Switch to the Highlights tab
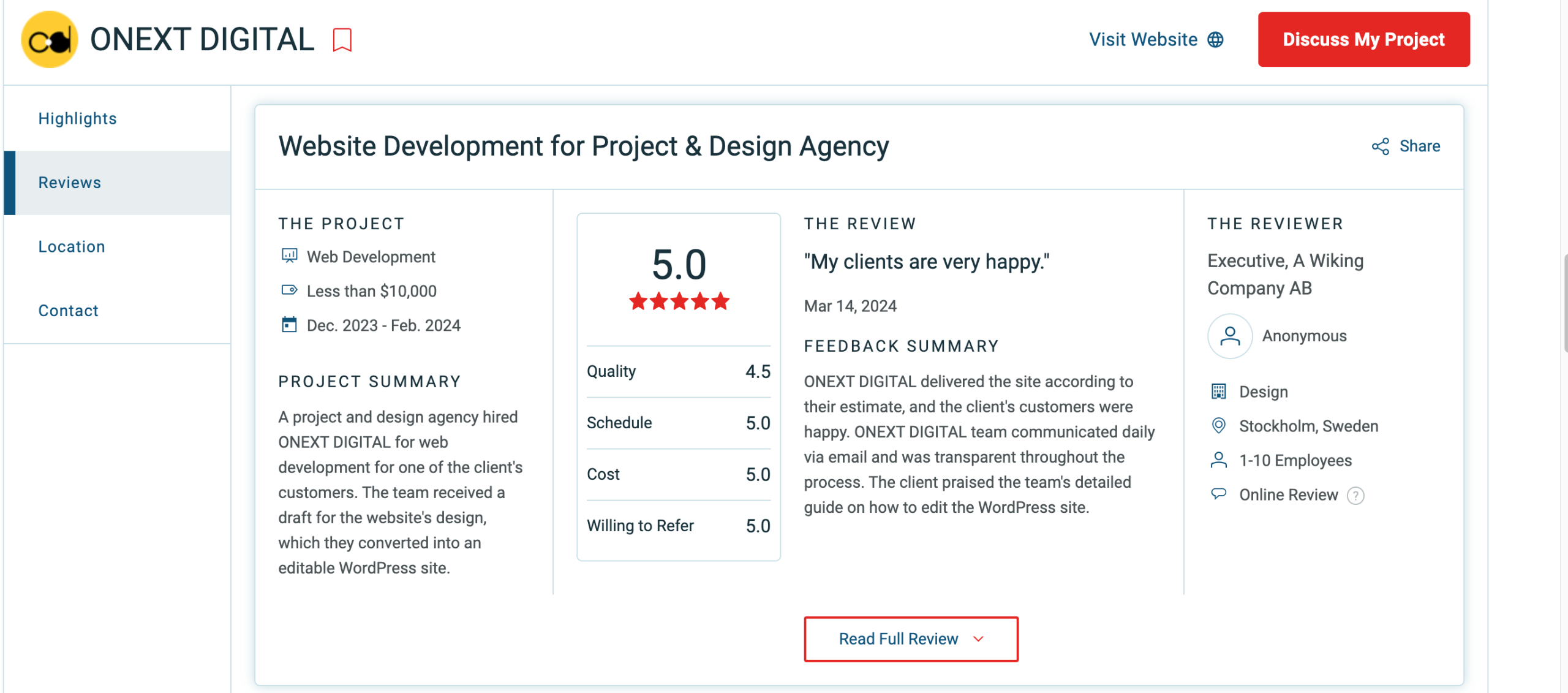1568x693 pixels. [77, 118]
